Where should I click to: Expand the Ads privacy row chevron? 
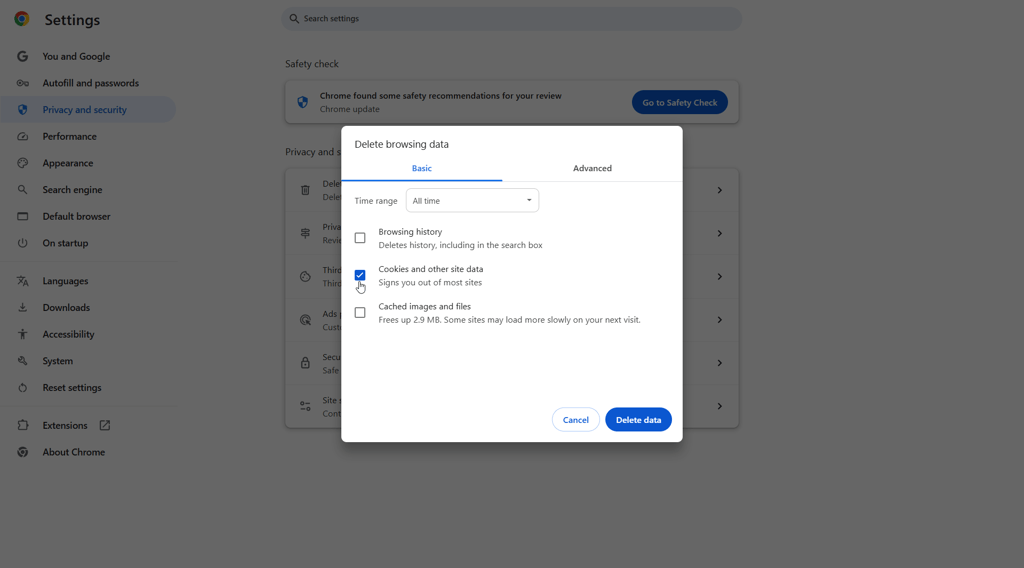coord(720,320)
